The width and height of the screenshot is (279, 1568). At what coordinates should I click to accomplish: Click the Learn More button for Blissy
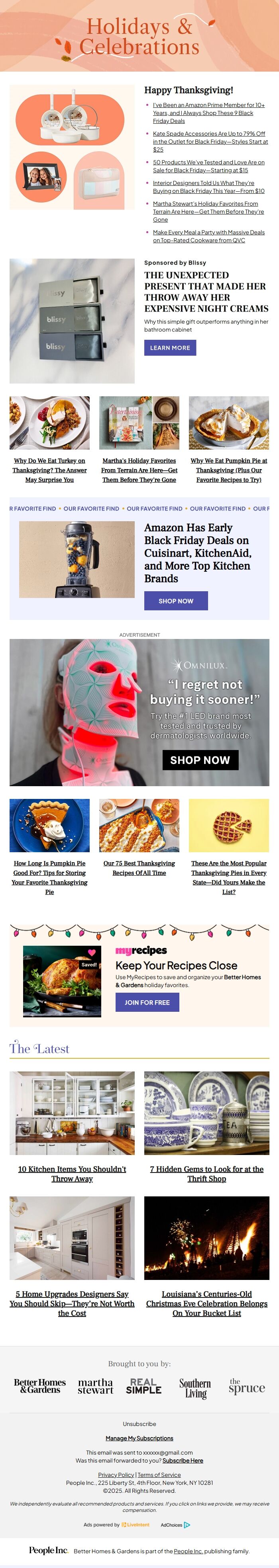pyautogui.click(x=170, y=348)
